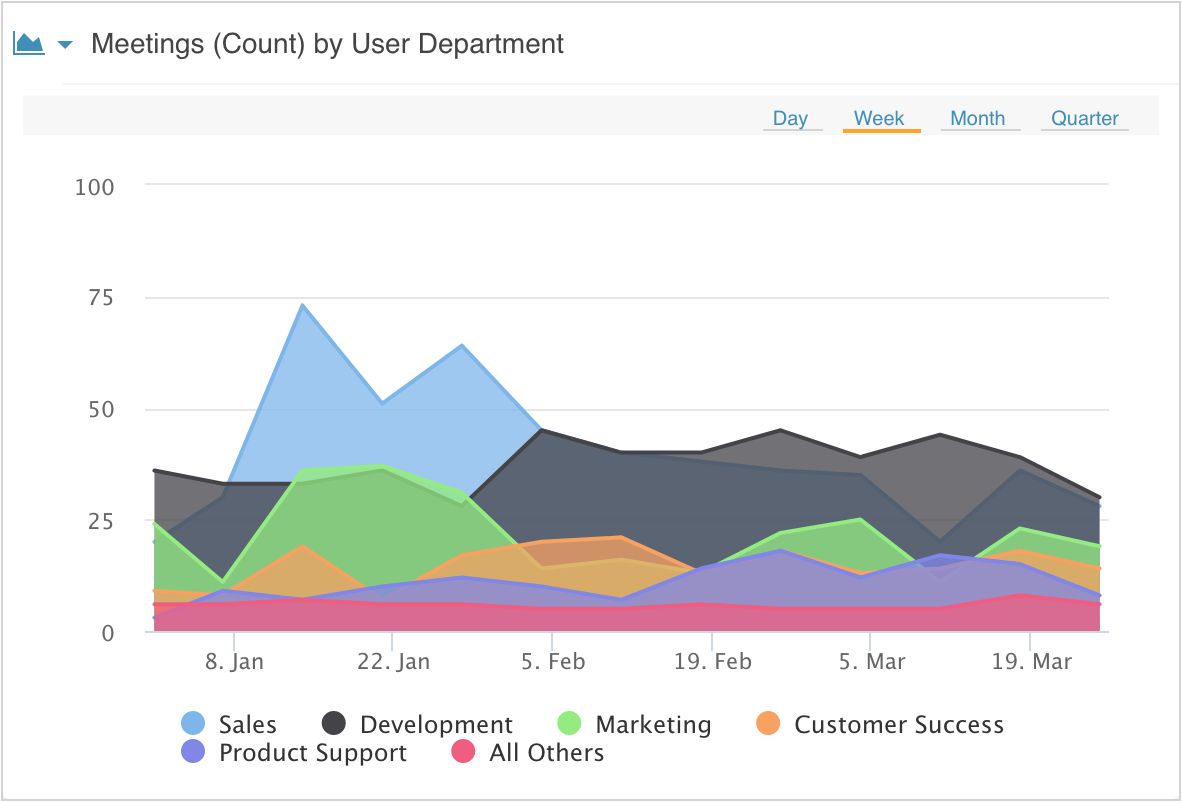Click the 100 y-axis label
Image resolution: width=1182 pixels, height=803 pixels.
(x=94, y=187)
